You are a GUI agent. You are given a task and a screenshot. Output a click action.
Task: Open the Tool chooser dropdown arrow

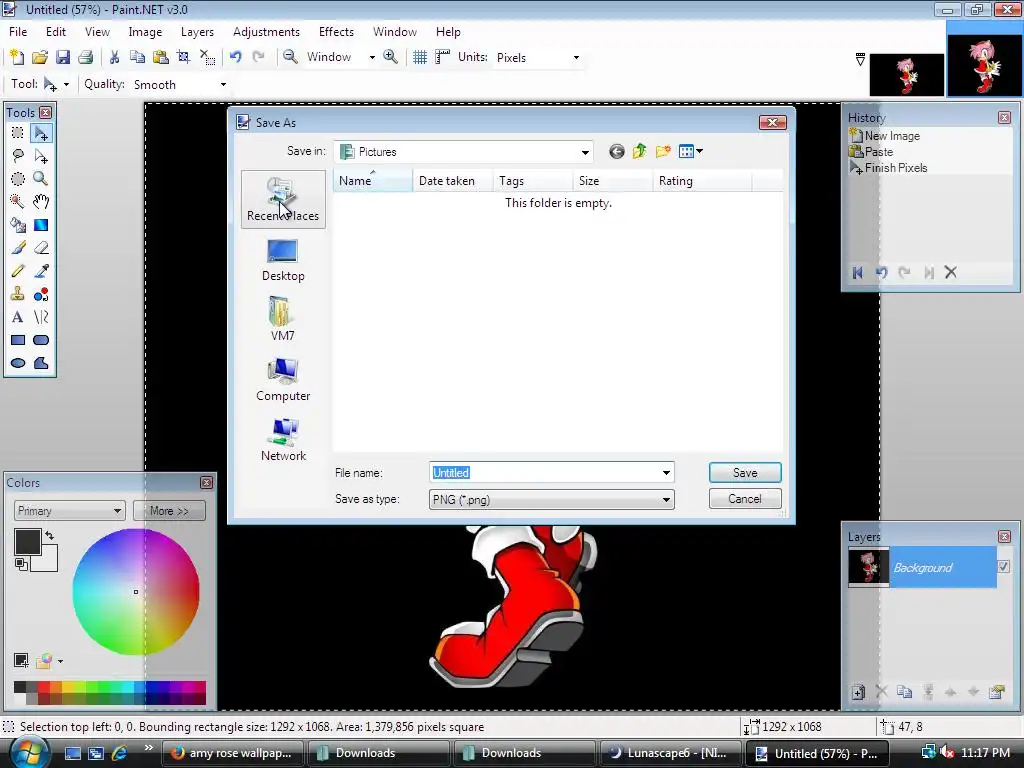[x=66, y=85]
